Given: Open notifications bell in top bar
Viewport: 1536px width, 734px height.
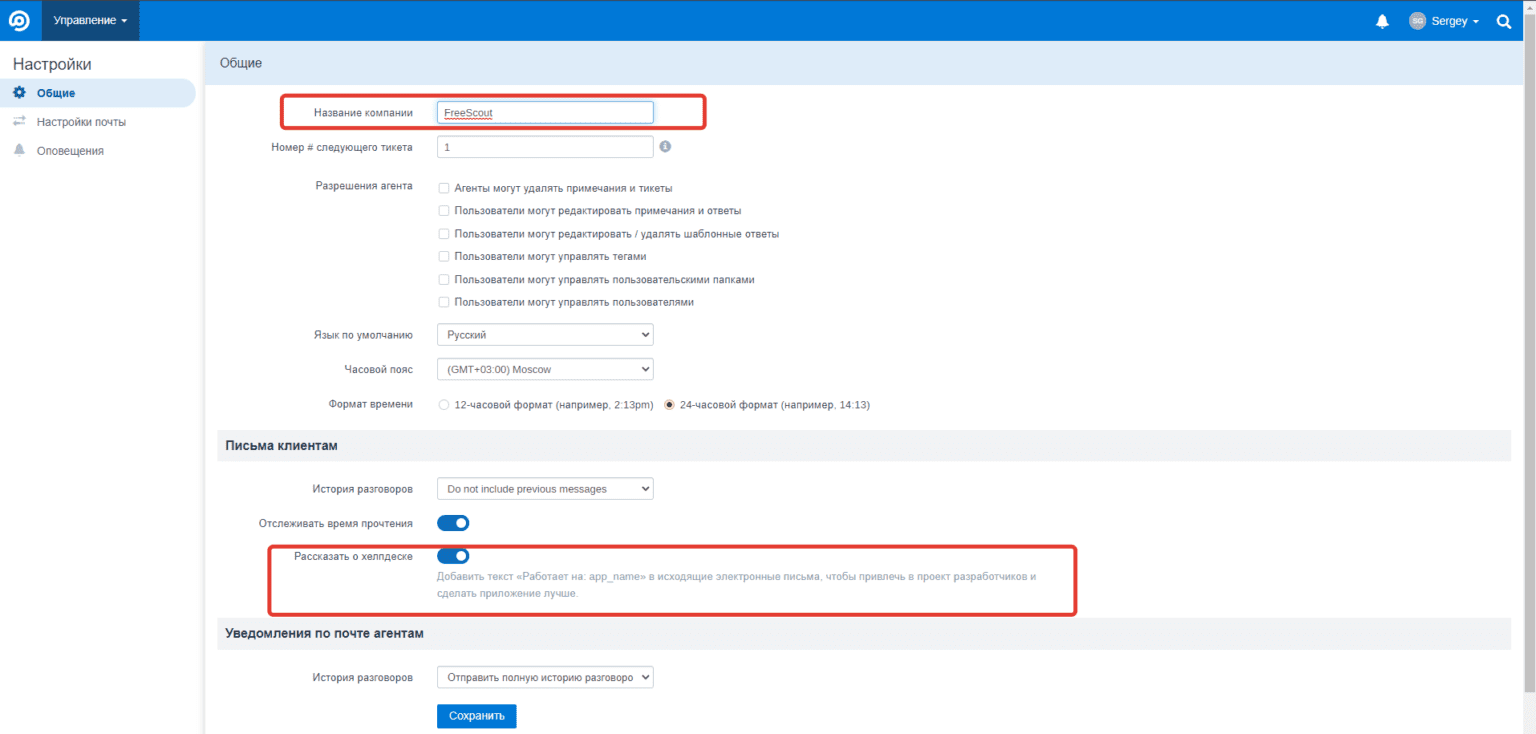Looking at the screenshot, I should (x=1383, y=21).
